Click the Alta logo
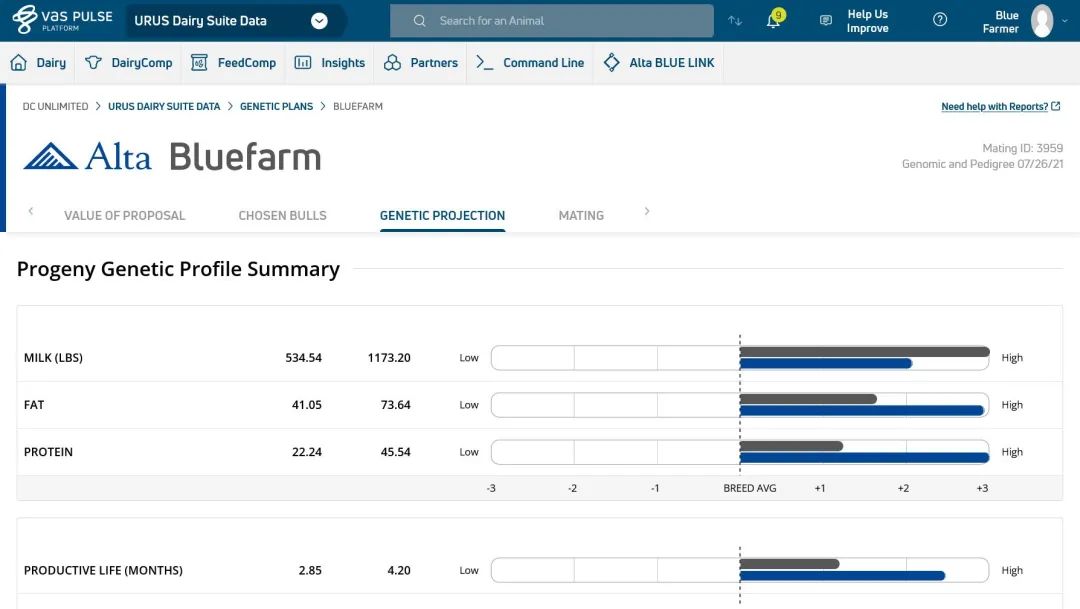This screenshot has height=609, width=1080. [87, 156]
